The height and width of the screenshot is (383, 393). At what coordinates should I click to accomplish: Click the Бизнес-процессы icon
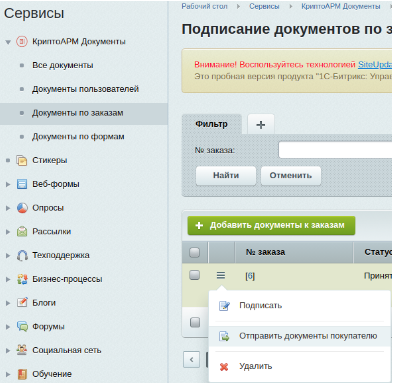tap(22, 279)
